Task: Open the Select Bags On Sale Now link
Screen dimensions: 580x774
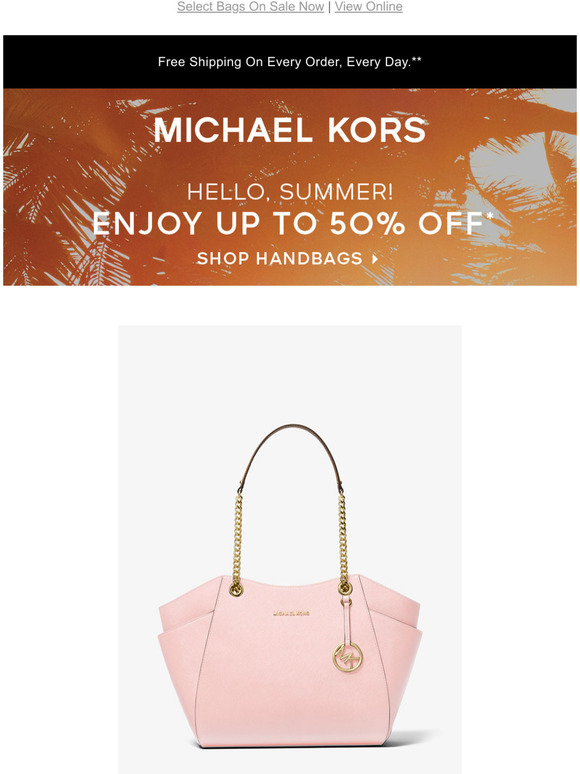Action: pos(250,7)
